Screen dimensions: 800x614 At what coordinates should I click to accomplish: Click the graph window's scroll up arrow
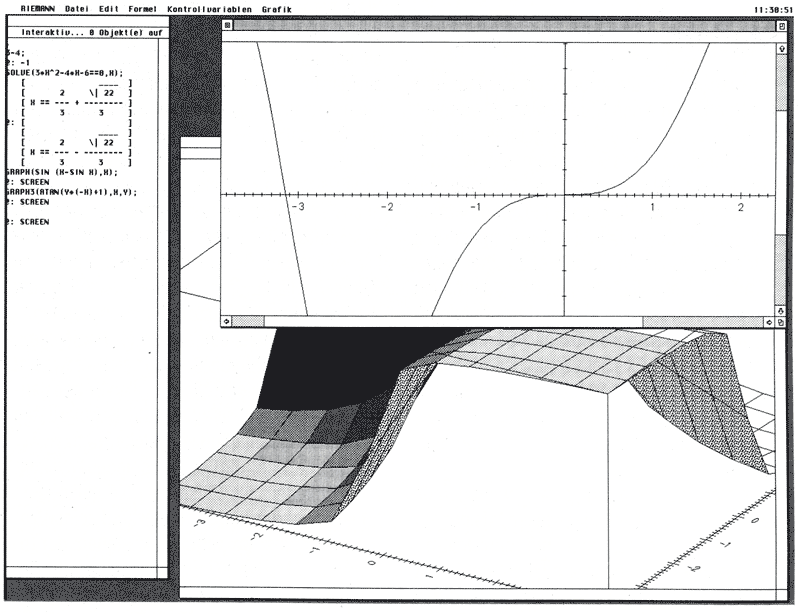[781, 47]
